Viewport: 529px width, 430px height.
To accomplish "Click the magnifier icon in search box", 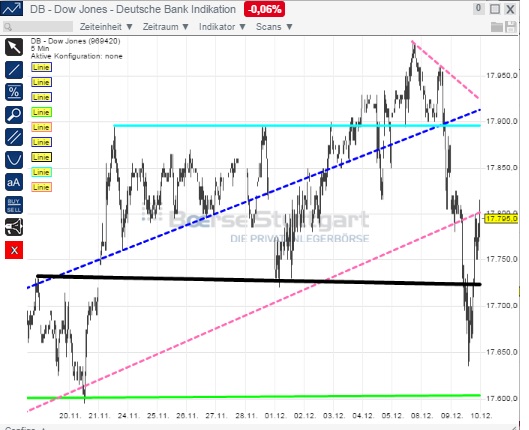I will point(8,27).
